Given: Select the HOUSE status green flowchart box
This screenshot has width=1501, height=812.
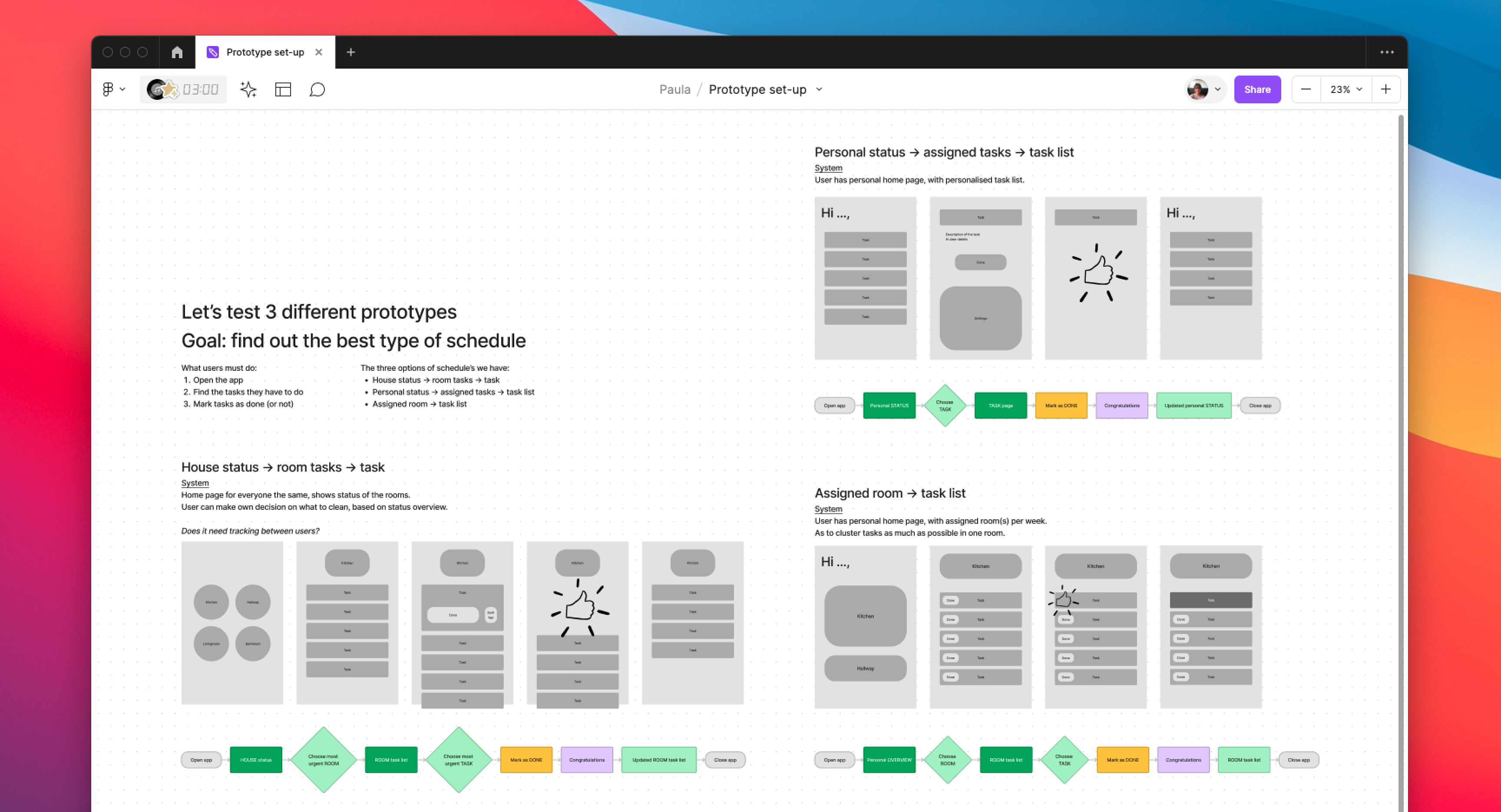Looking at the screenshot, I should tap(256, 759).
